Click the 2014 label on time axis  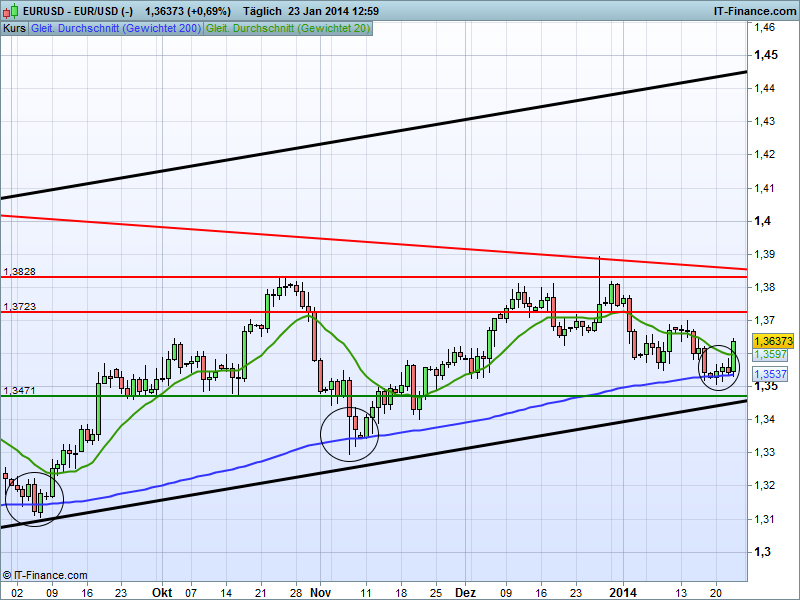(622, 591)
